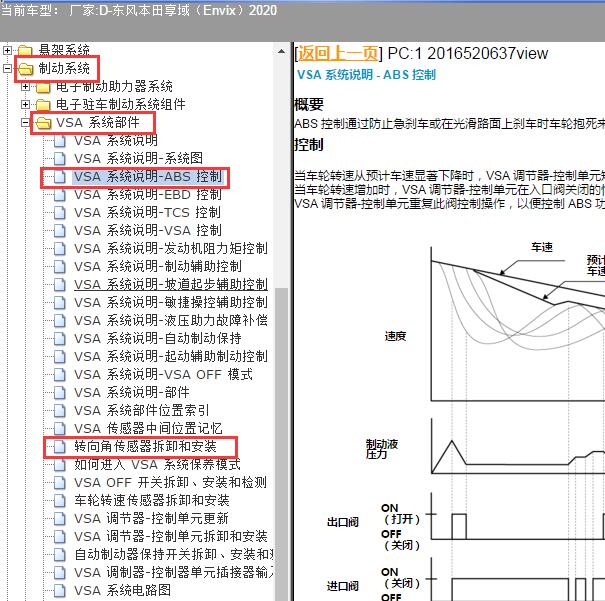Click the 悬架系统 folder icon

pos(25,51)
